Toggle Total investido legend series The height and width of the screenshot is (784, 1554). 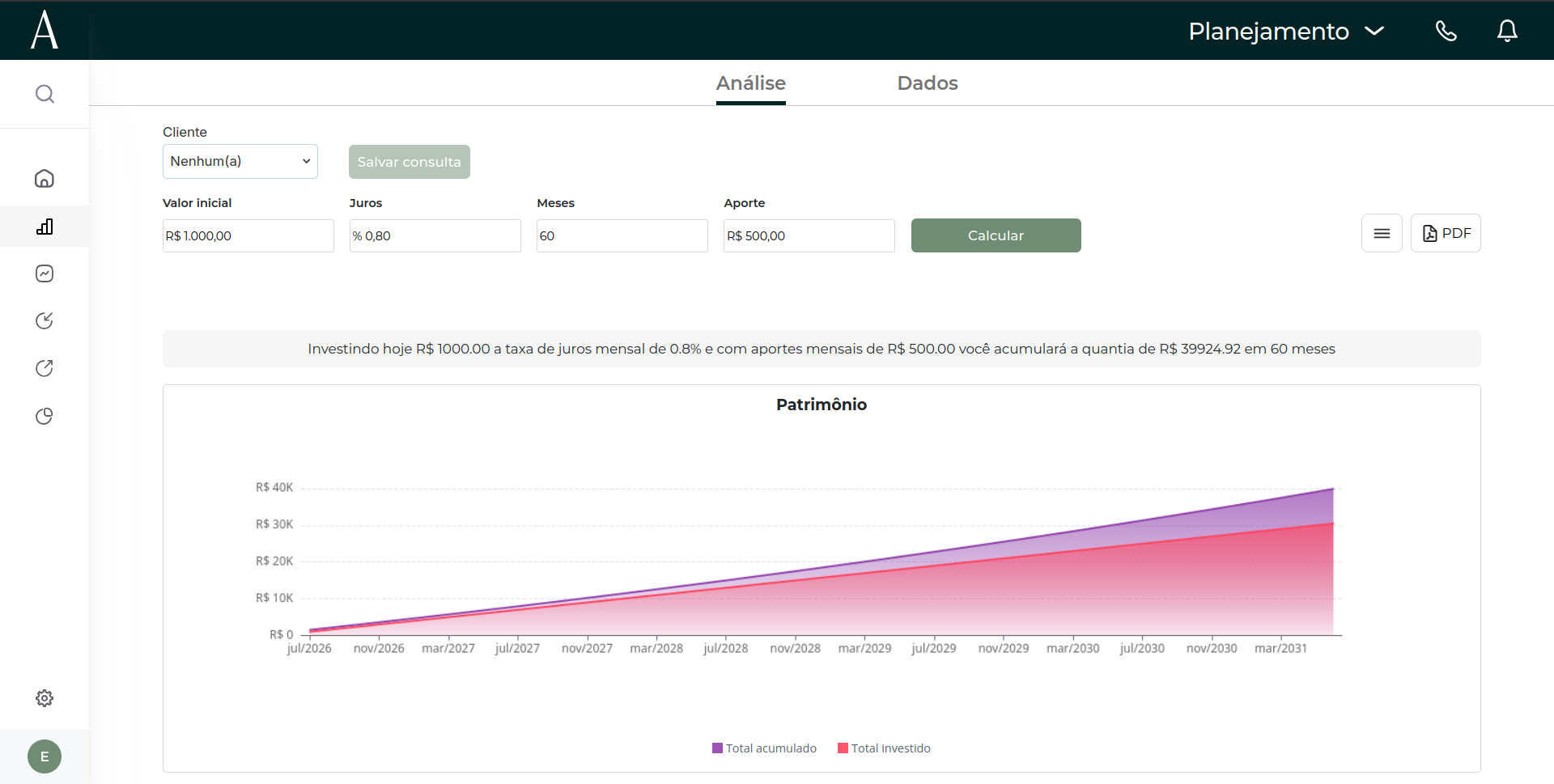click(x=884, y=748)
